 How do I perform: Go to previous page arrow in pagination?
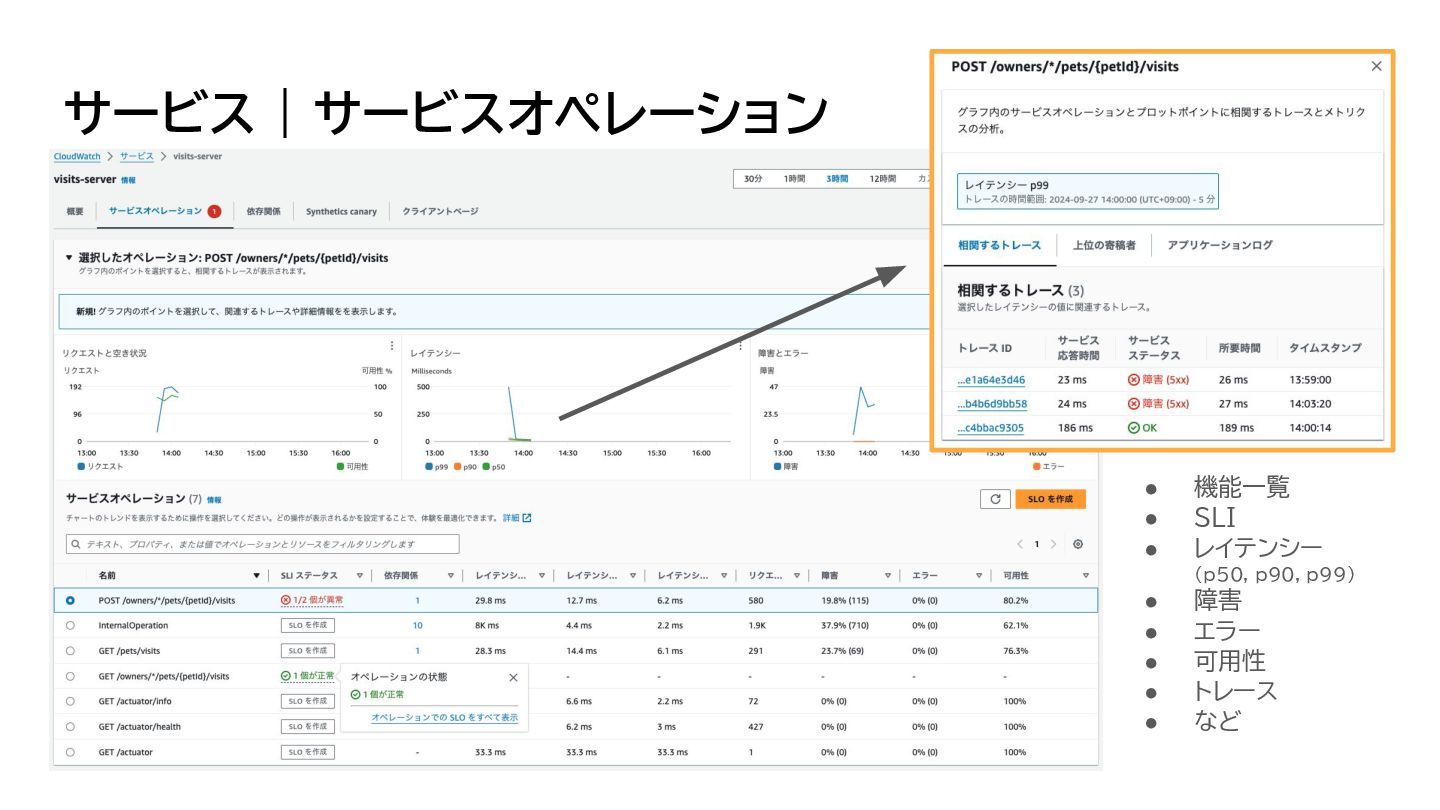click(x=1020, y=544)
